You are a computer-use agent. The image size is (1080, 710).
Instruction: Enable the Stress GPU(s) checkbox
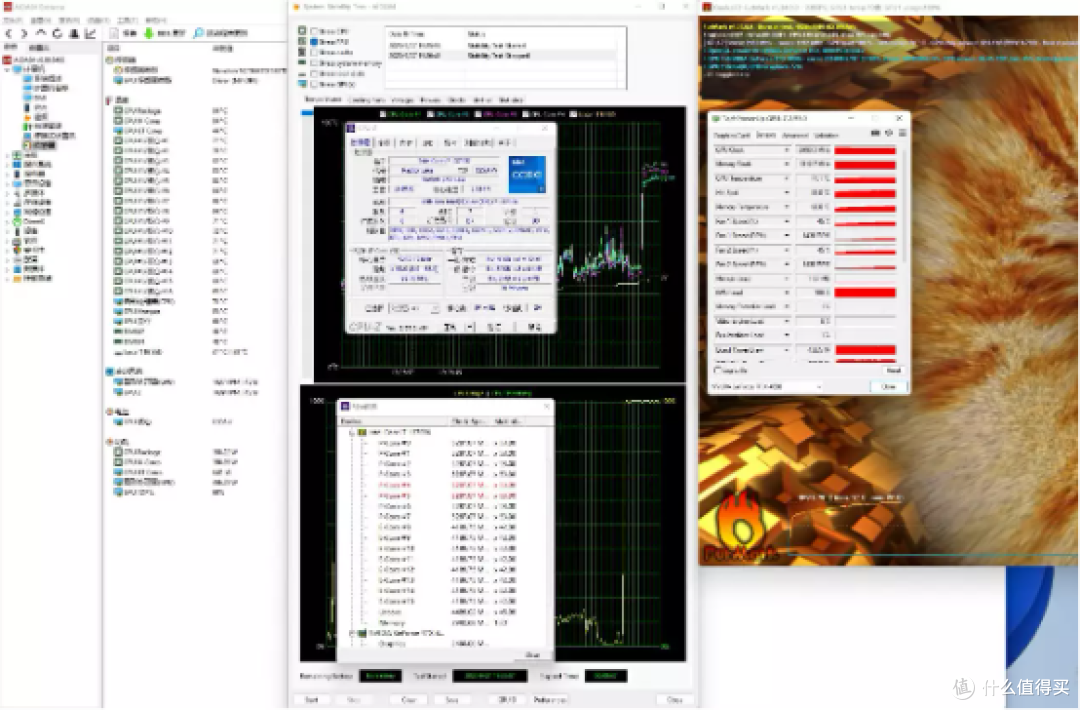pyautogui.click(x=315, y=84)
